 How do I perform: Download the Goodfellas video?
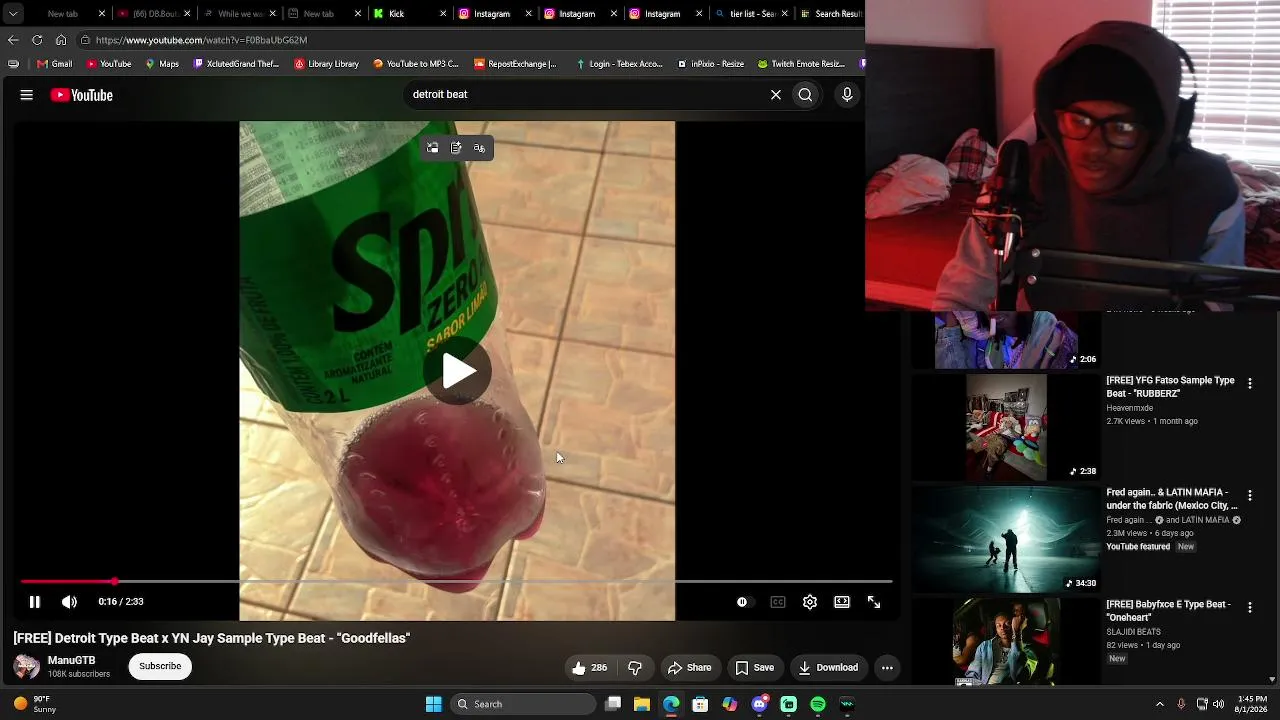pyautogui.click(x=828, y=668)
